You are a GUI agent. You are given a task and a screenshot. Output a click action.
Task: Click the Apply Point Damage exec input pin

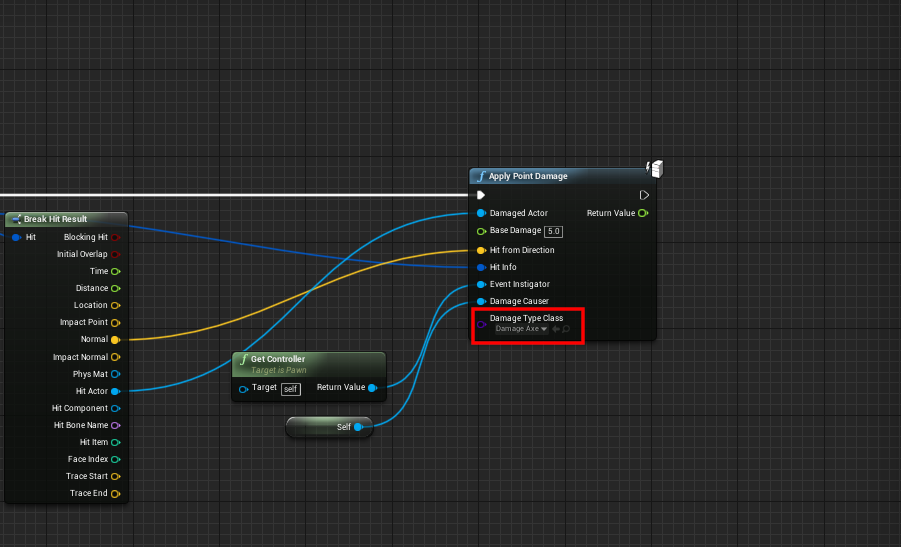coord(481,195)
